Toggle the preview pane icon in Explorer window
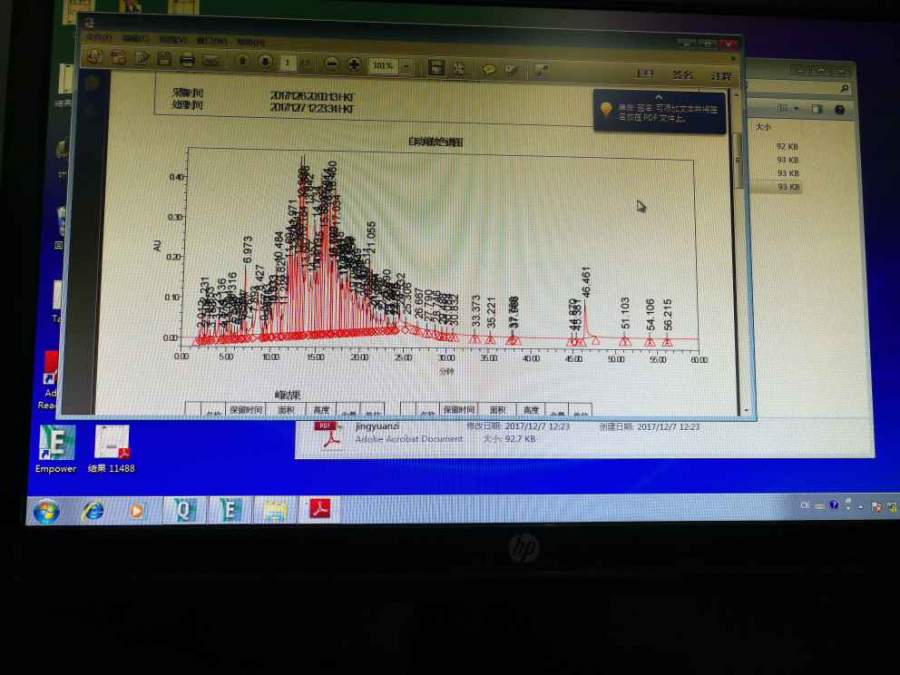Viewport: 900px width, 675px height. 817,109
